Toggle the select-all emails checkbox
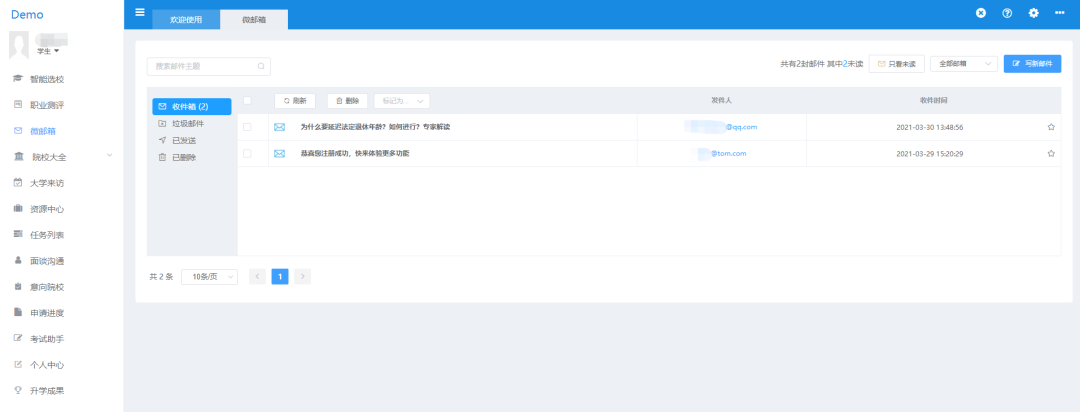This screenshot has height=412, width=1080. [247, 100]
